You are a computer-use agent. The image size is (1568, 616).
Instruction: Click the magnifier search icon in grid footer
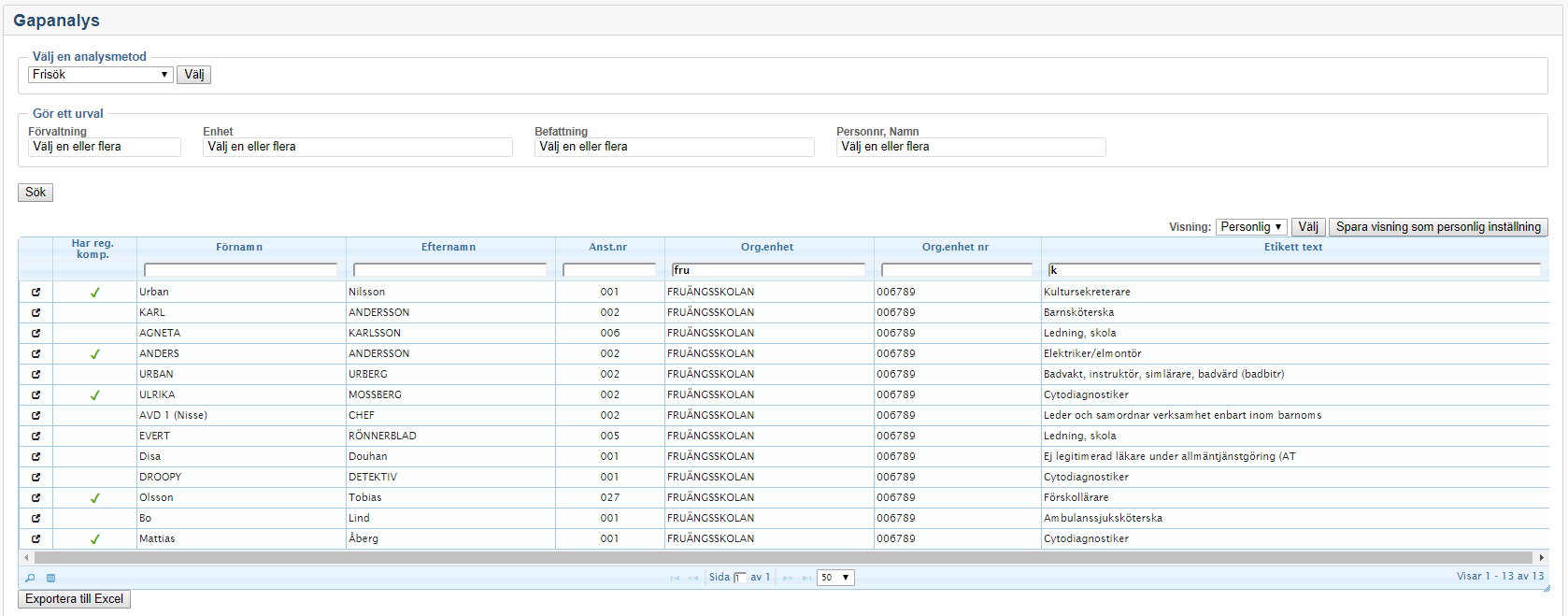30,578
